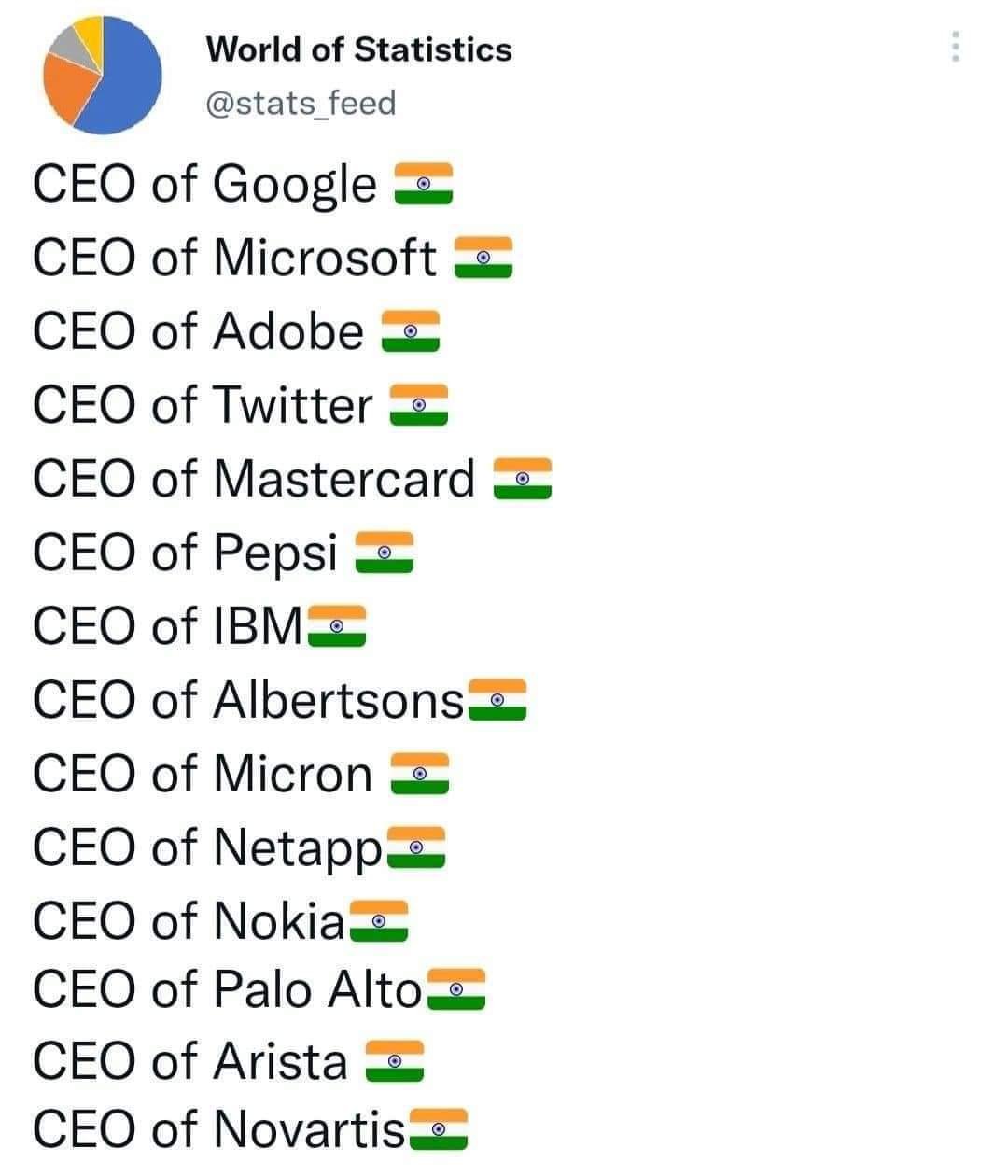This screenshot has height=1176, width=1008.
Task: Click the 'CEO of Google' text line
Action: point(205,184)
